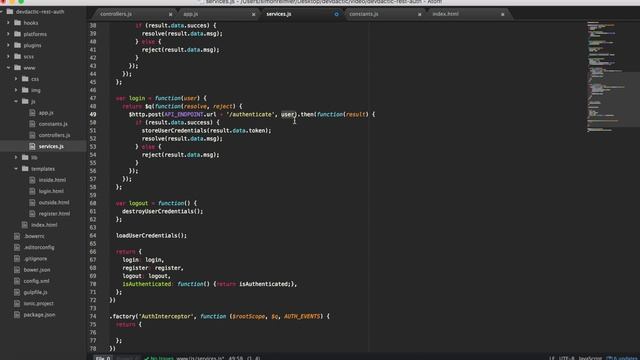Expand the scss folder
Screen dimensions: 640x360
(8, 57)
